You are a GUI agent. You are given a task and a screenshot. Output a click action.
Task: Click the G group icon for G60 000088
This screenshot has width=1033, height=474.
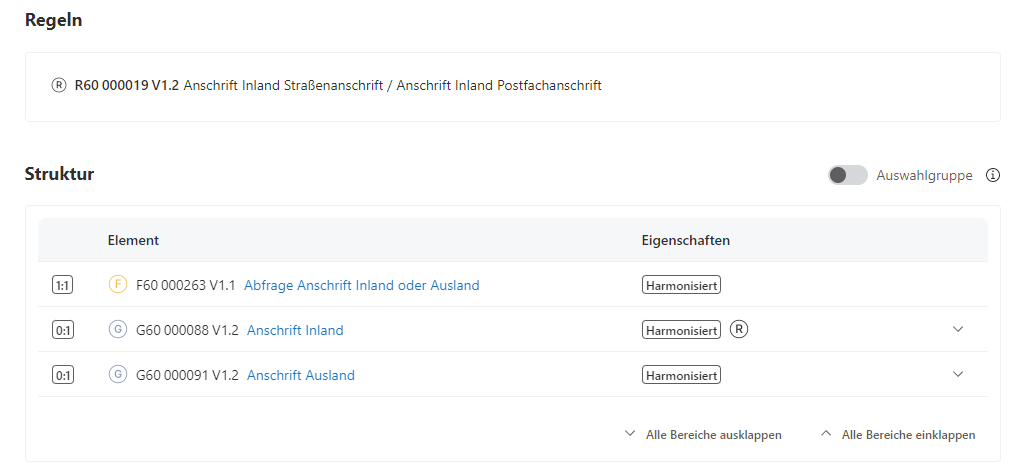point(117,330)
